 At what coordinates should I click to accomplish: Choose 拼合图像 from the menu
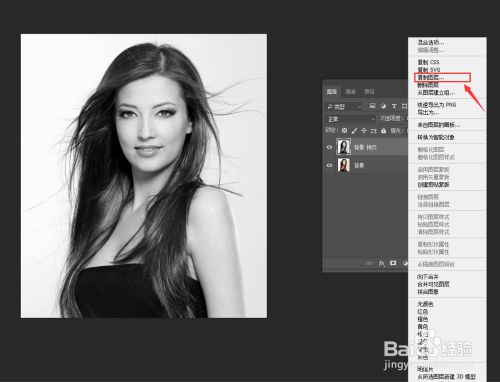pyautogui.click(x=428, y=292)
